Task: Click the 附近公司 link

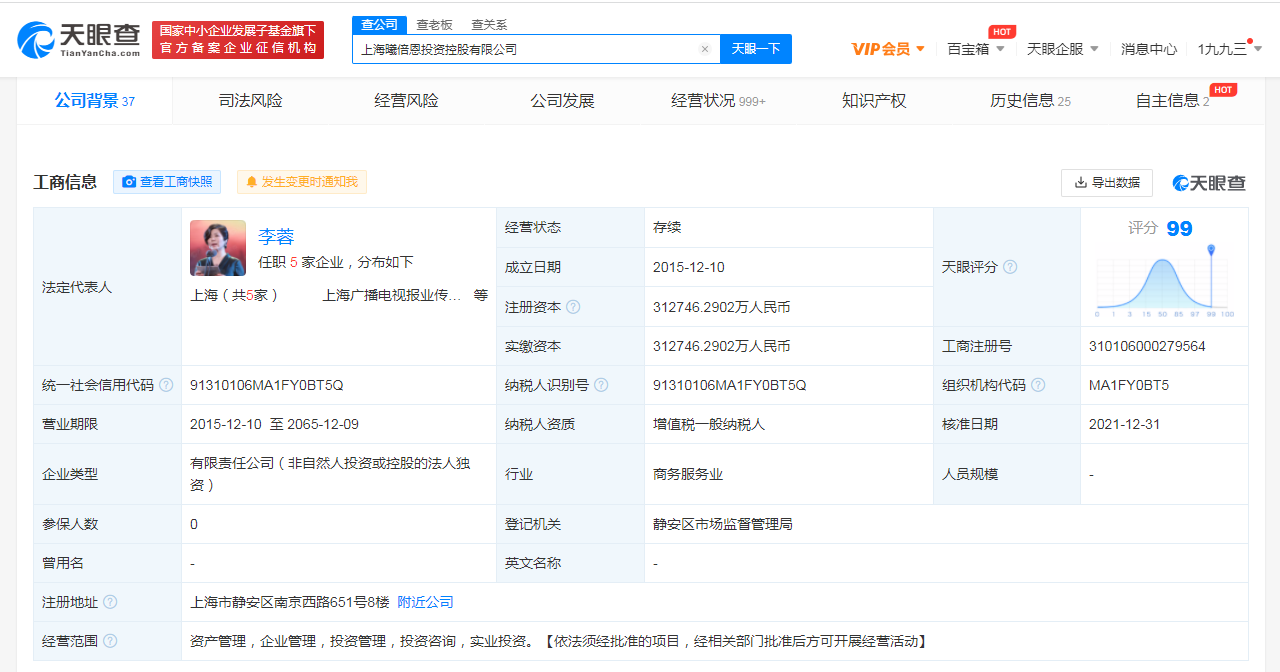Action: [x=426, y=602]
